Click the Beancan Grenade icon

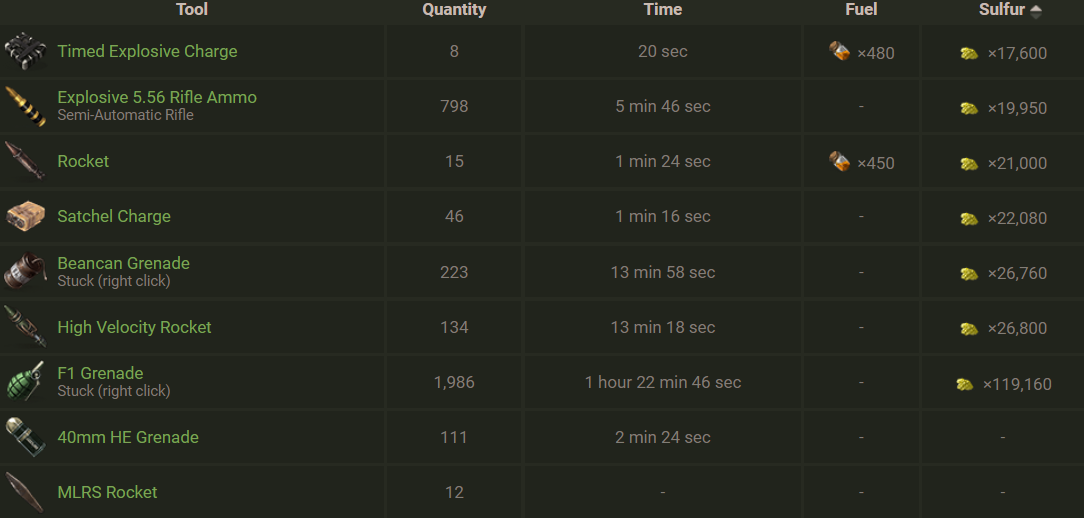click(x=24, y=272)
